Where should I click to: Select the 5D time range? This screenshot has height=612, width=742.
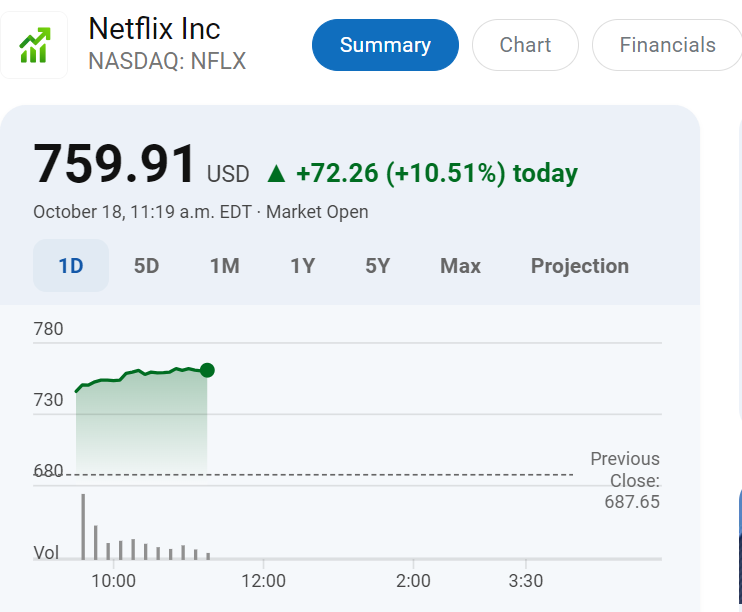147,266
